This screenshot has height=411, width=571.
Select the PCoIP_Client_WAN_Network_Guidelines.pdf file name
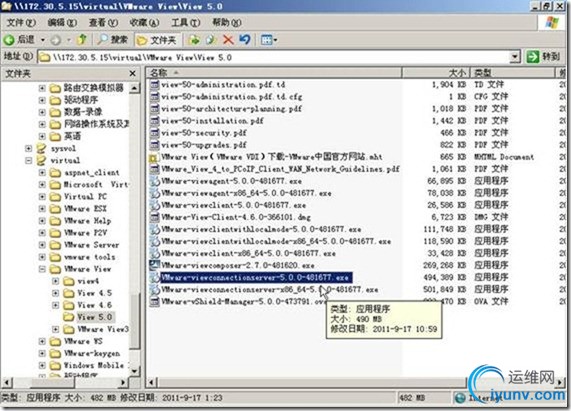(x=280, y=169)
